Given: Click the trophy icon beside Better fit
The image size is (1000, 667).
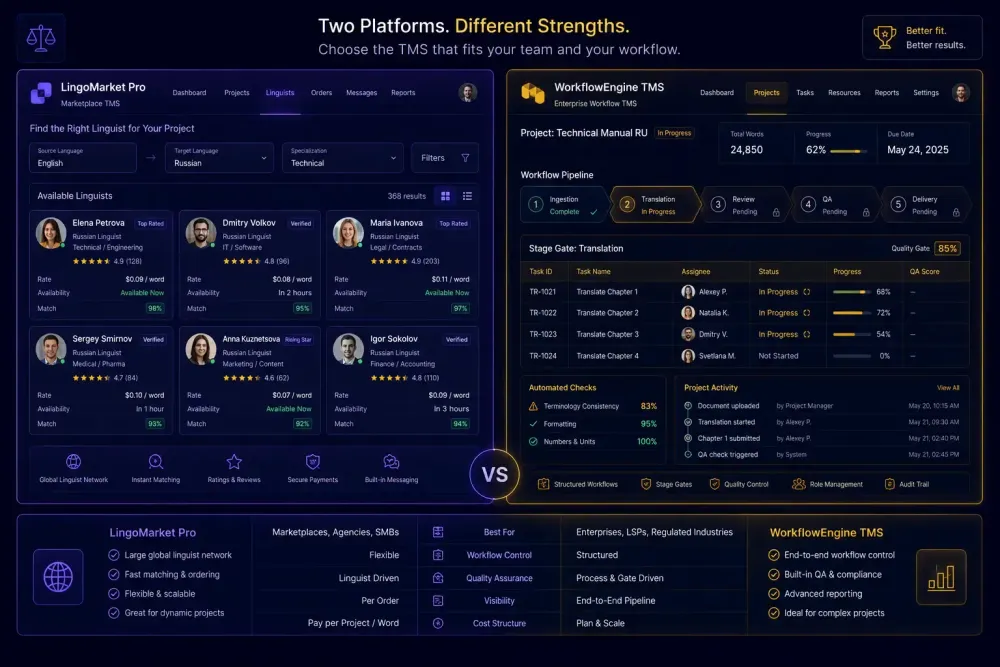Looking at the screenshot, I should click(x=885, y=37).
